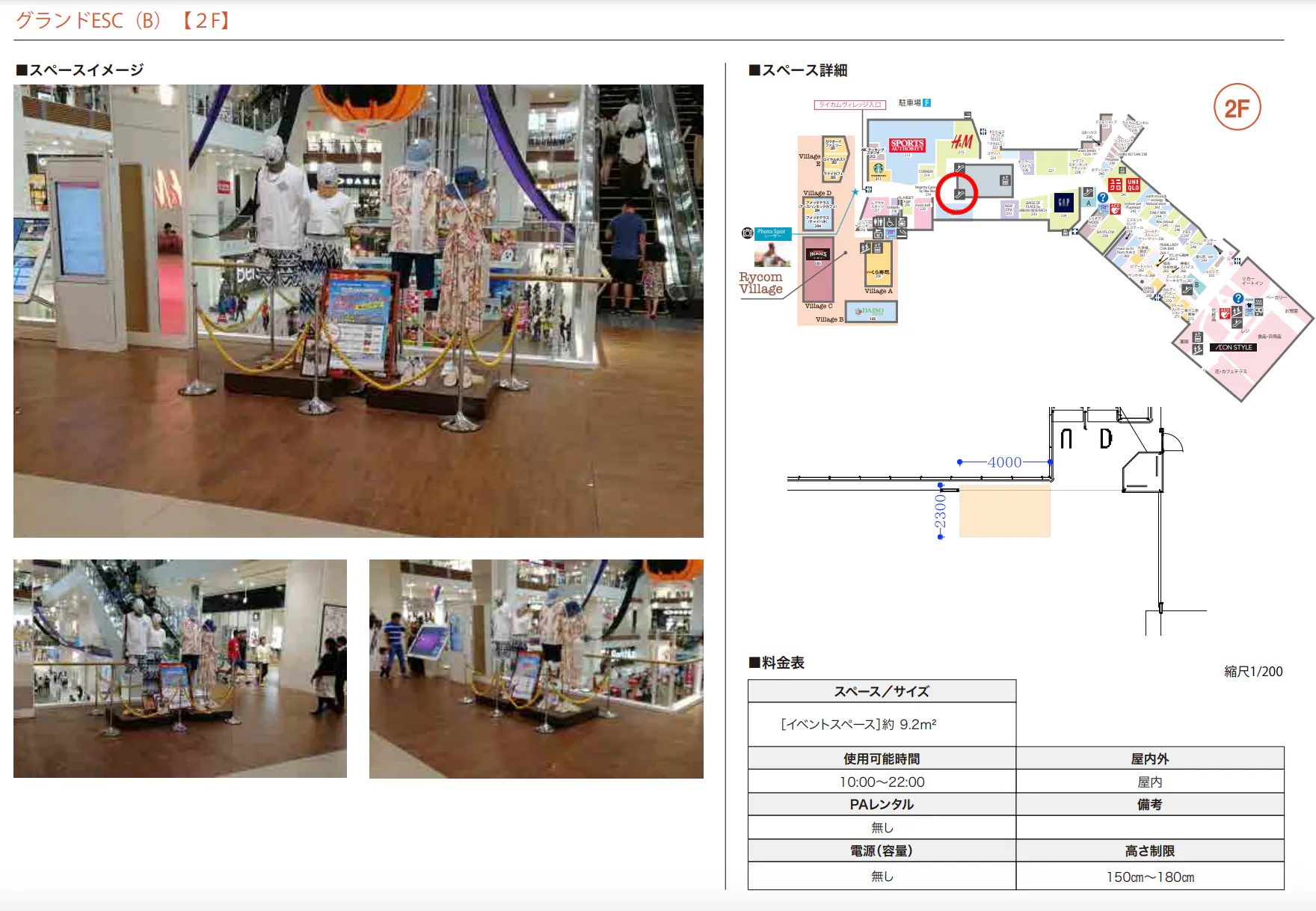Click the DAISO Japan logo
Screen dimensions: 1316x911
[x=872, y=311]
